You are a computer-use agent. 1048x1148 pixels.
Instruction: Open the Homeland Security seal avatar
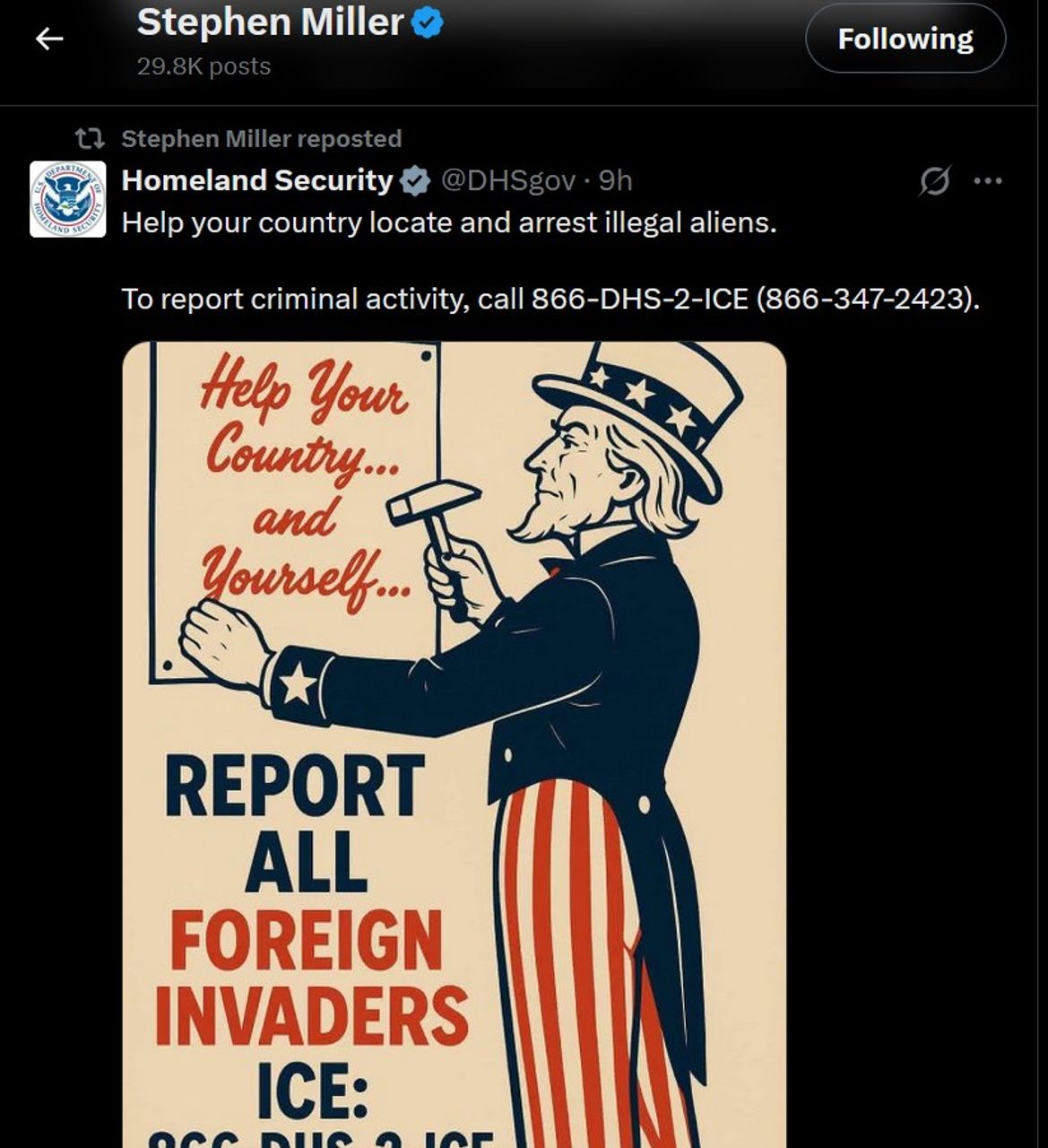[x=68, y=199]
